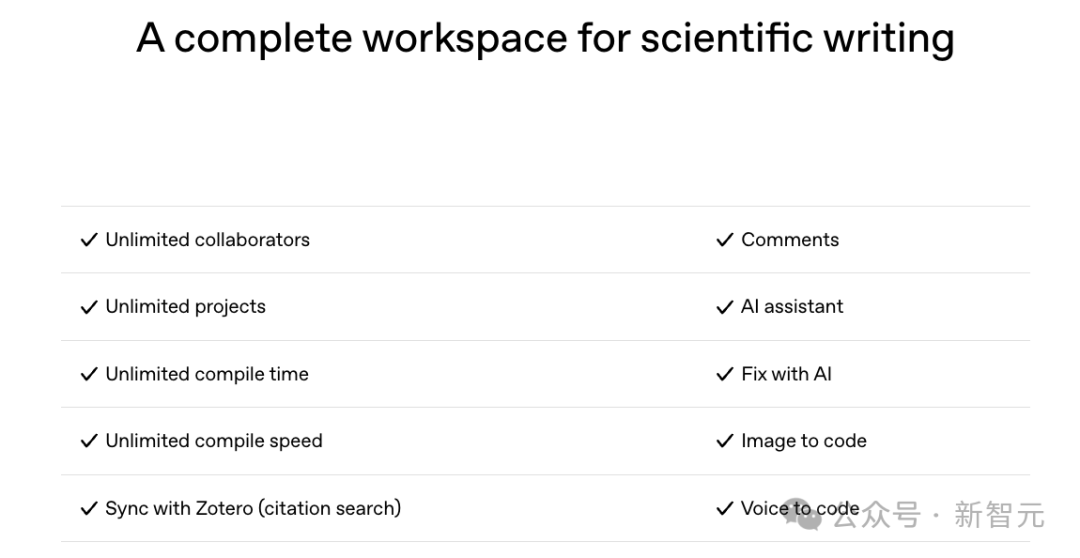Click the checkmark next to Unlimited projects
Viewport: 1080px width, 558px height.
tap(89, 307)
